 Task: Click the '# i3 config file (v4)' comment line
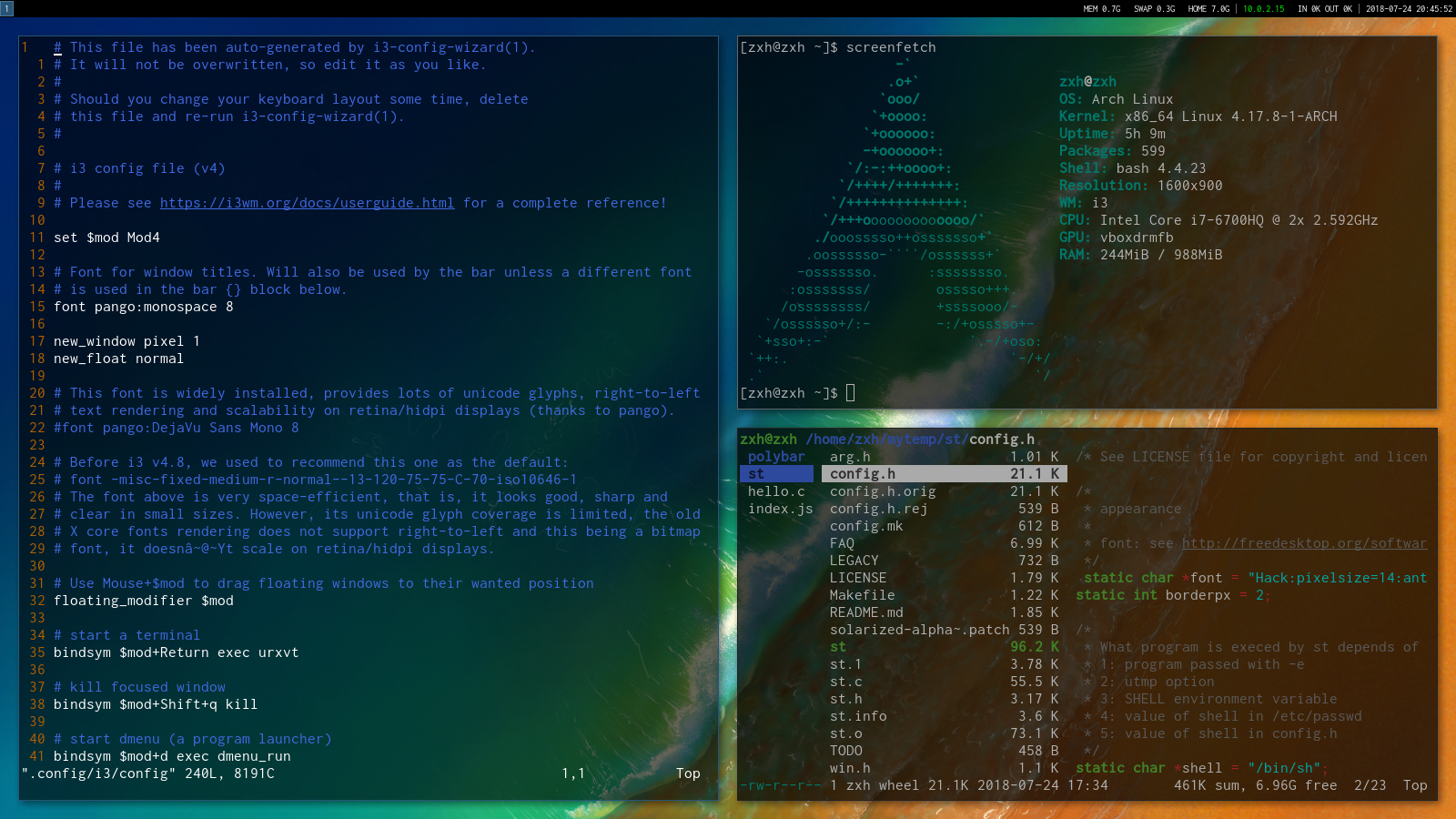[x=139, y=168]
